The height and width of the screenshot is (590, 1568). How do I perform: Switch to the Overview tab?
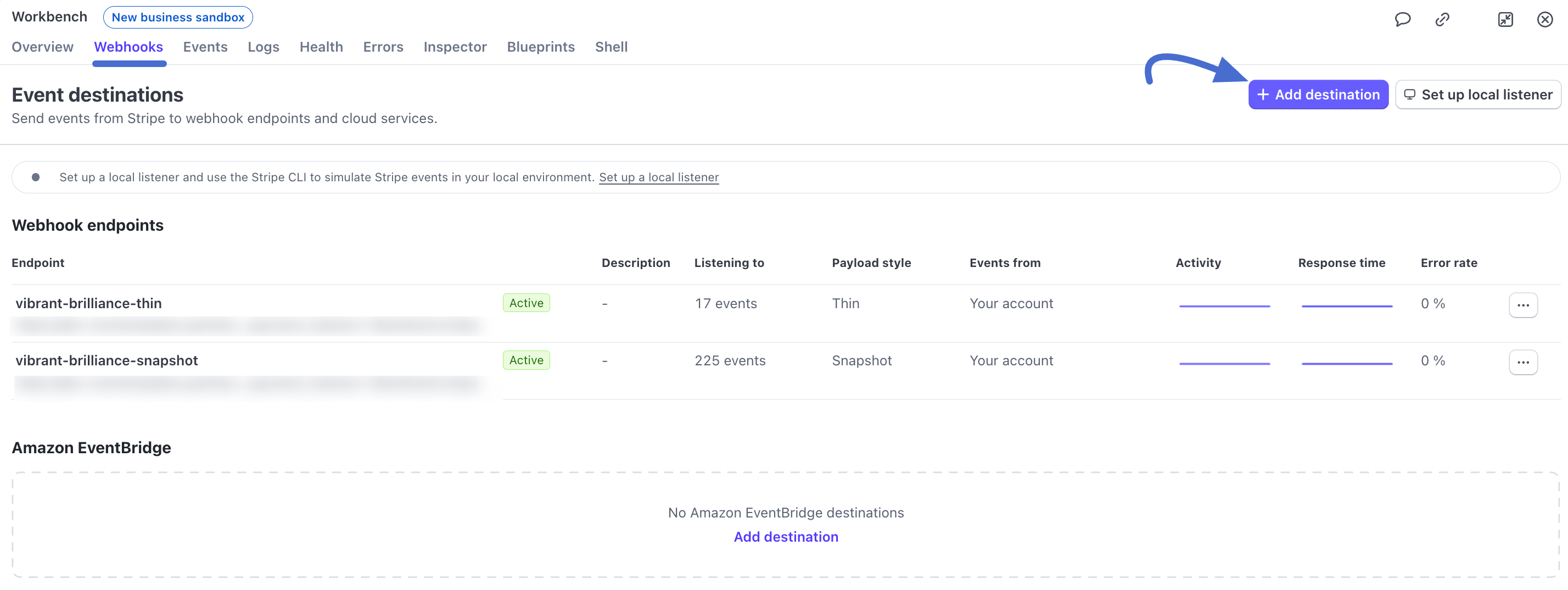tap(43, 47)
